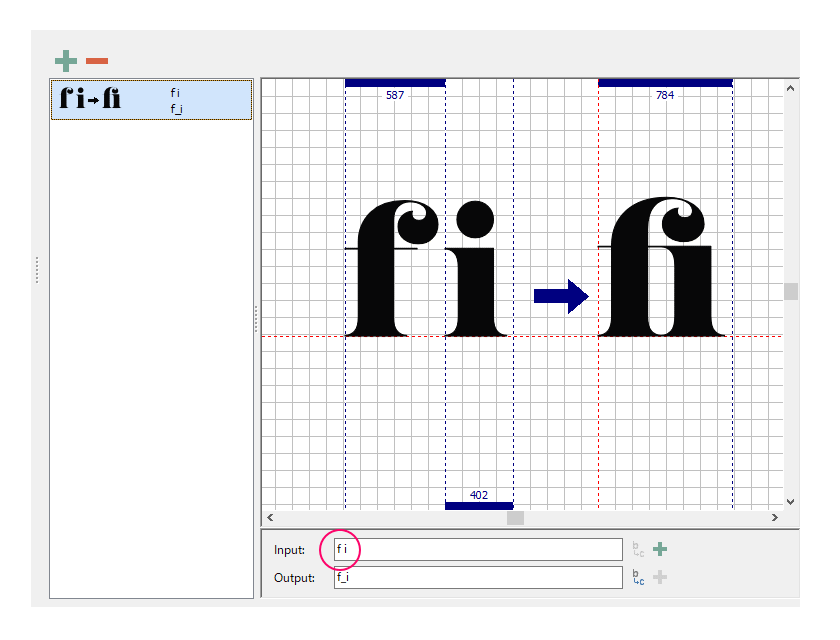Screen dimensions: 840x640
Task: Click the 587 advance width bar
Action: [395, 83]
